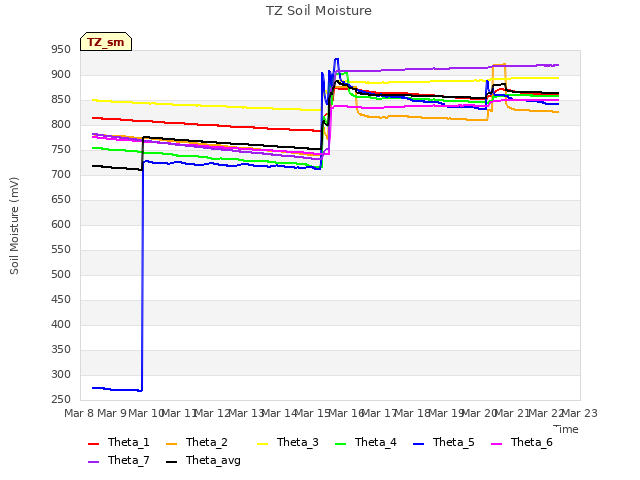
Task: Click the magenta Theta_6 legend swatch
Action: (496, 444)
